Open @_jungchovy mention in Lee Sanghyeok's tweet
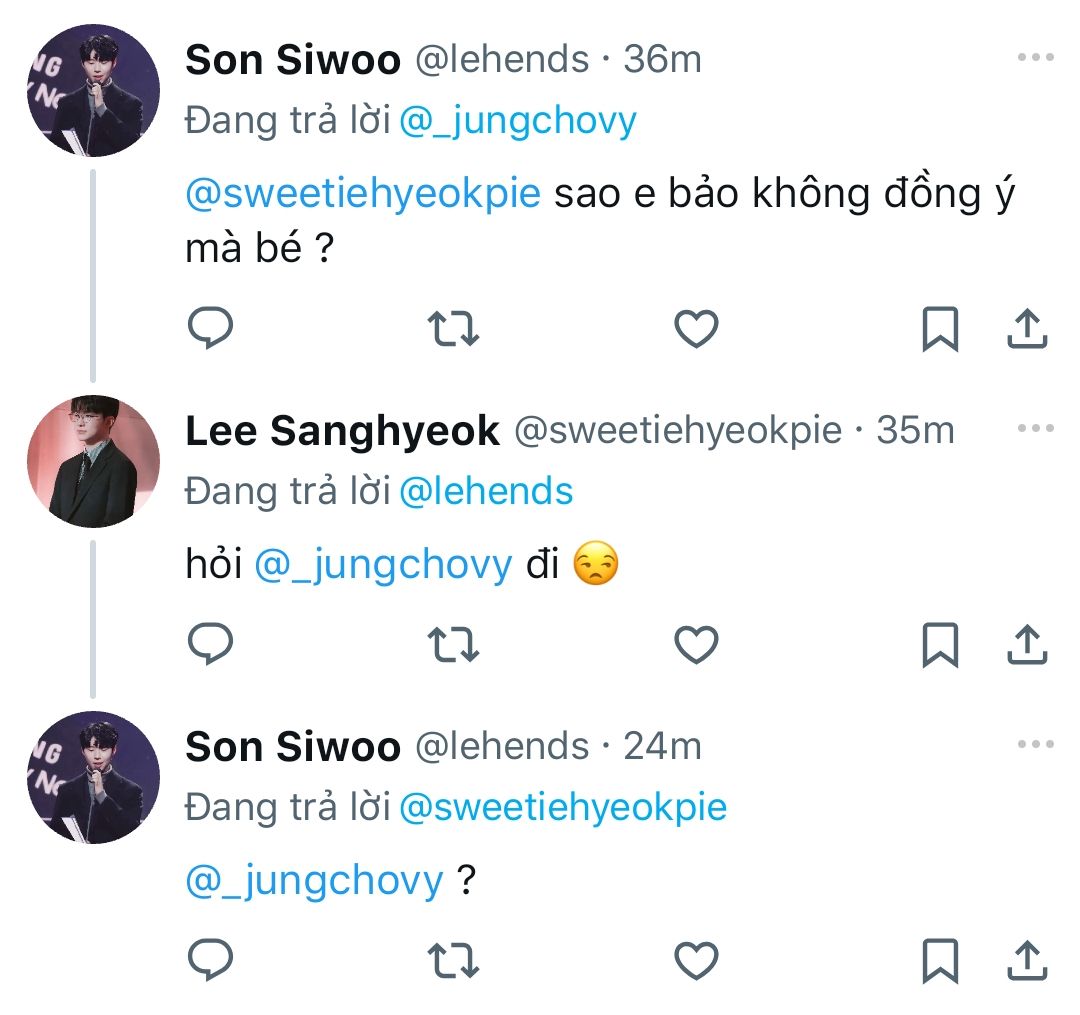Viewport: 1080px width, 1015px height. [x=383, y=566]
